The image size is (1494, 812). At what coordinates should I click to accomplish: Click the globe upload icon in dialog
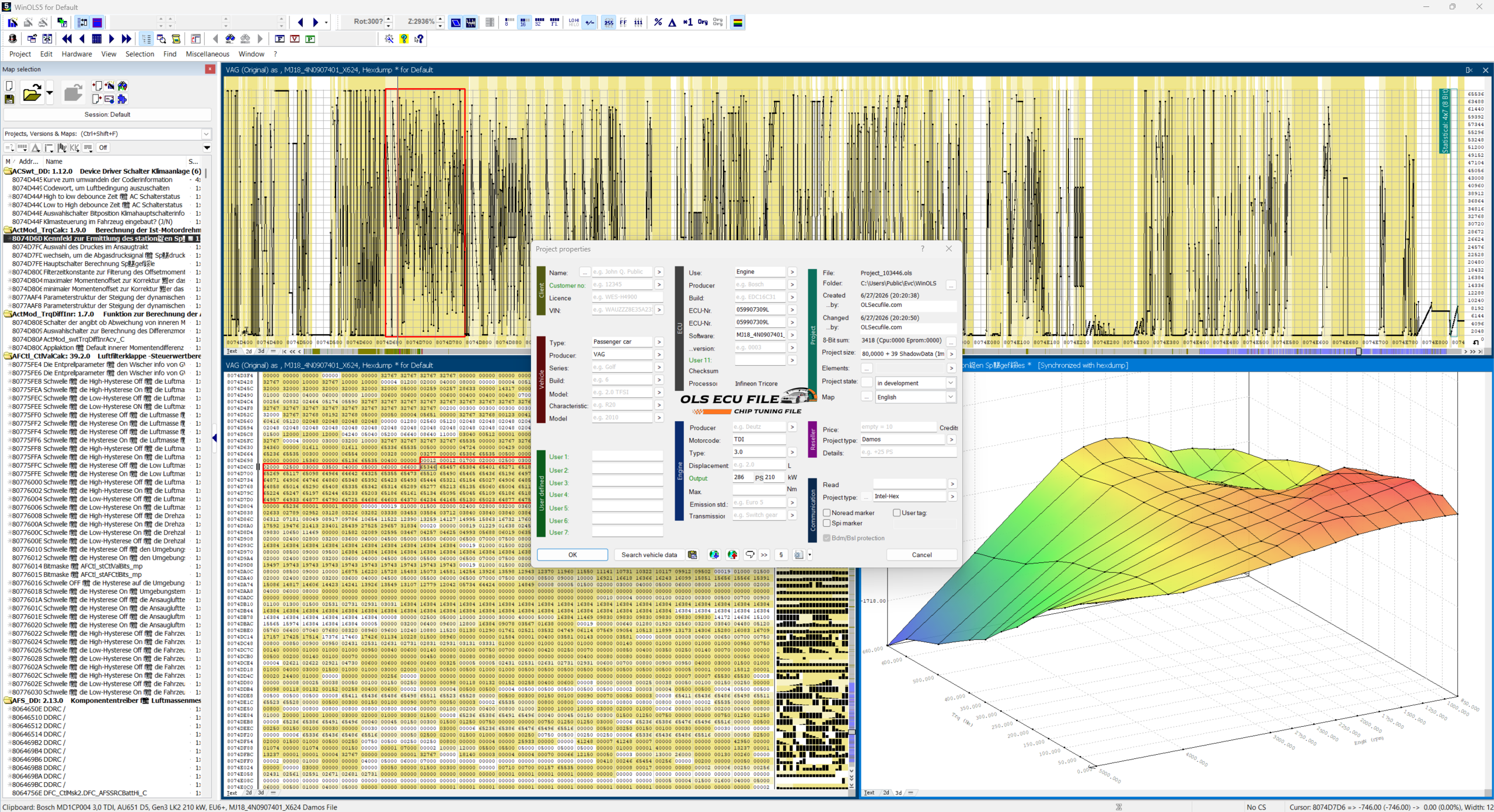(732, 555)
